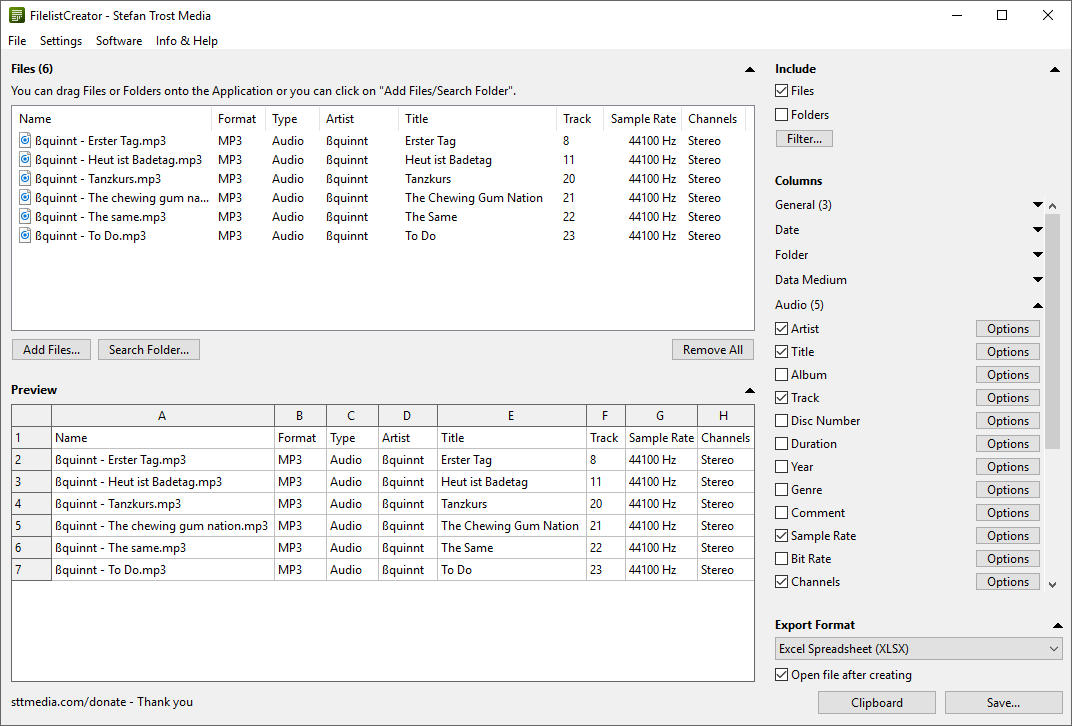Click the "Remove All" button
Image resolution: width=1072 pixels, height=726 pixels.
(712, 349)
